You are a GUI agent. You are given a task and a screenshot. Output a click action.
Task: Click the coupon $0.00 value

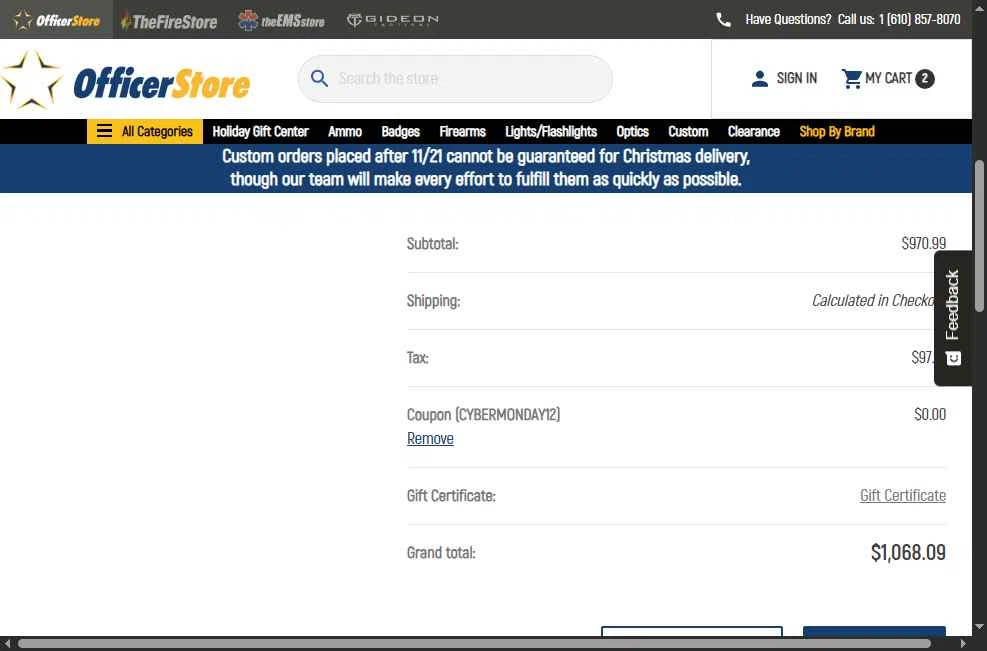tap(930, 414)
